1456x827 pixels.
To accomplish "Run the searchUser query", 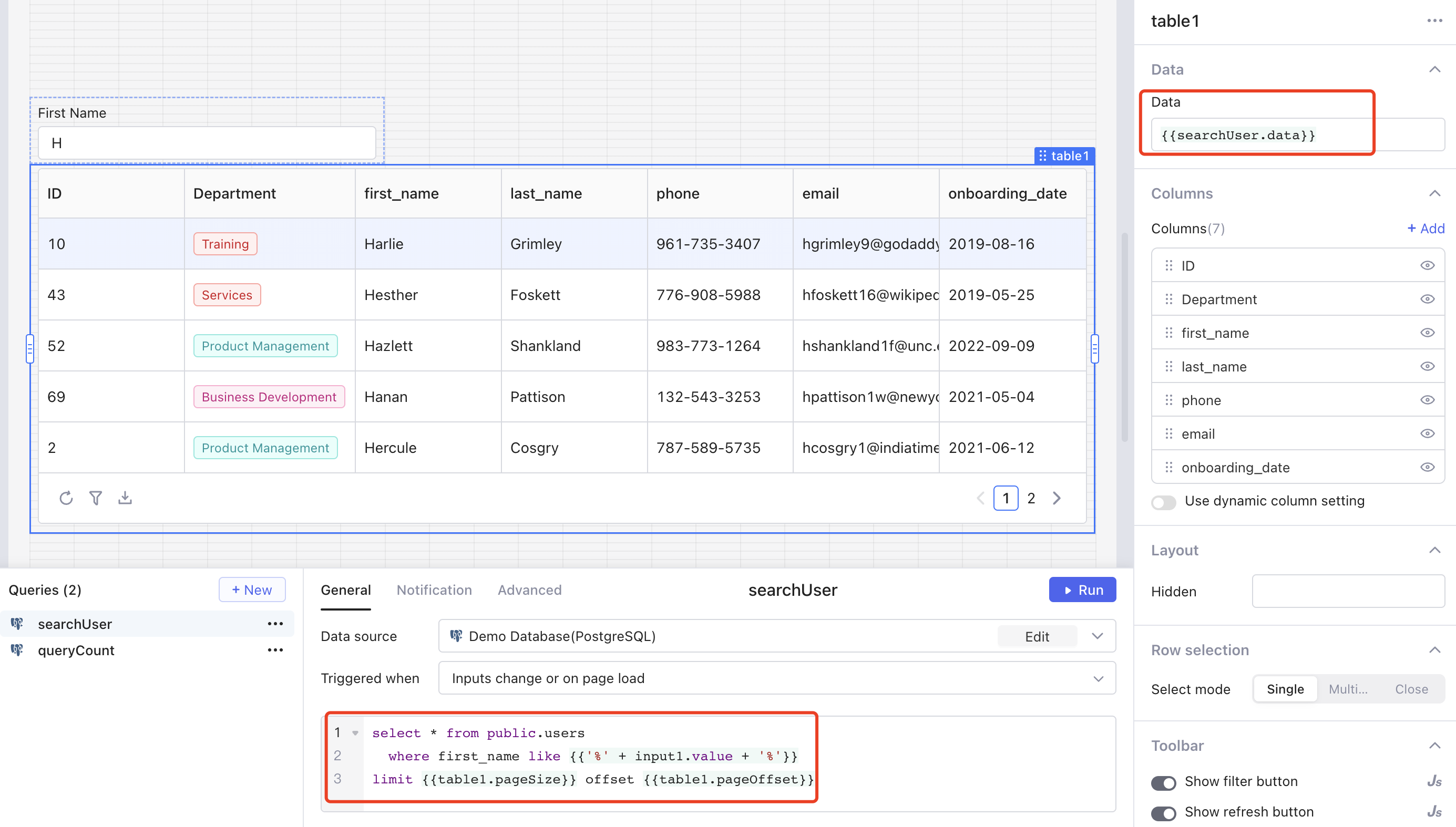I will 1082,590.
